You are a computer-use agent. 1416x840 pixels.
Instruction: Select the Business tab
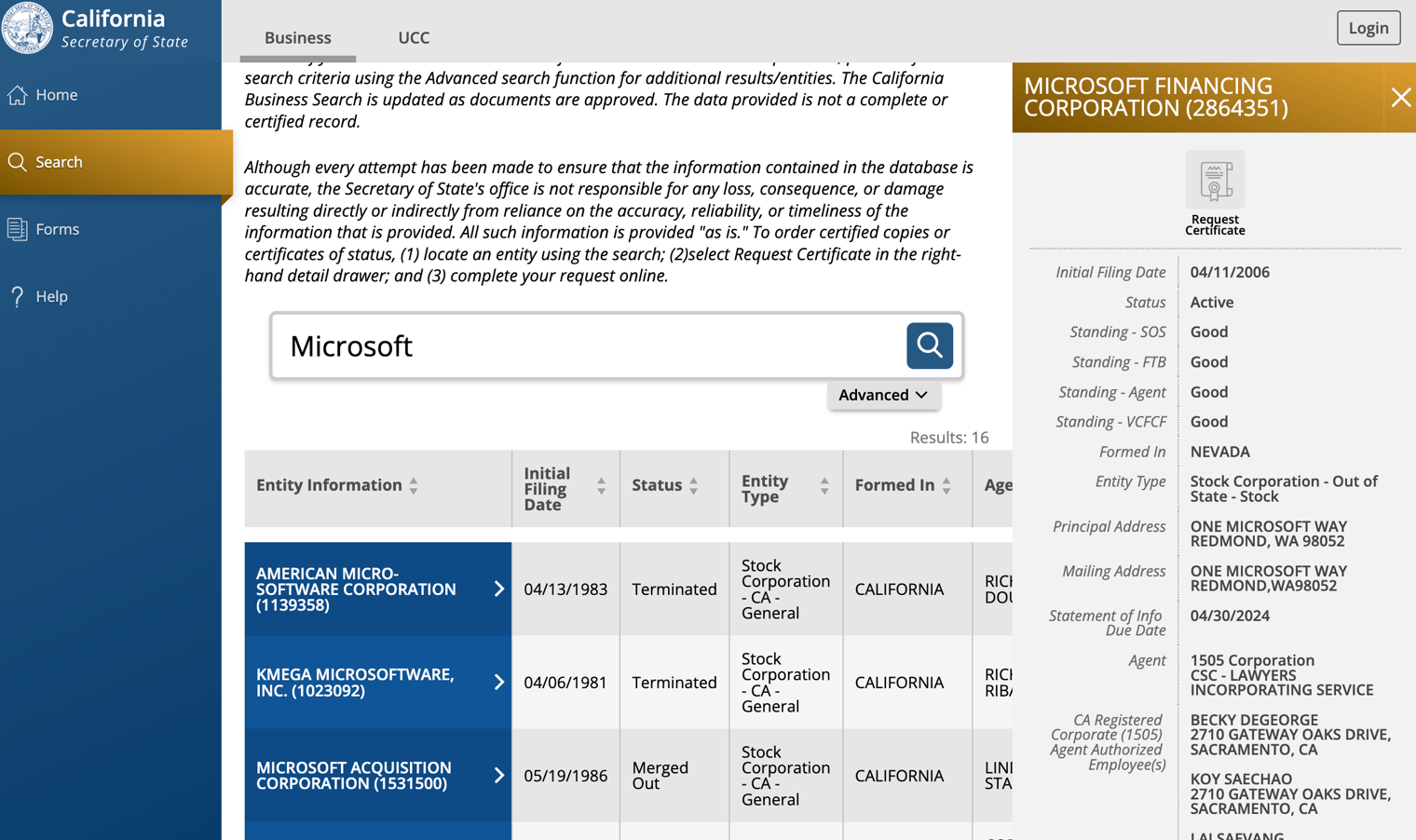coord(298,38)
